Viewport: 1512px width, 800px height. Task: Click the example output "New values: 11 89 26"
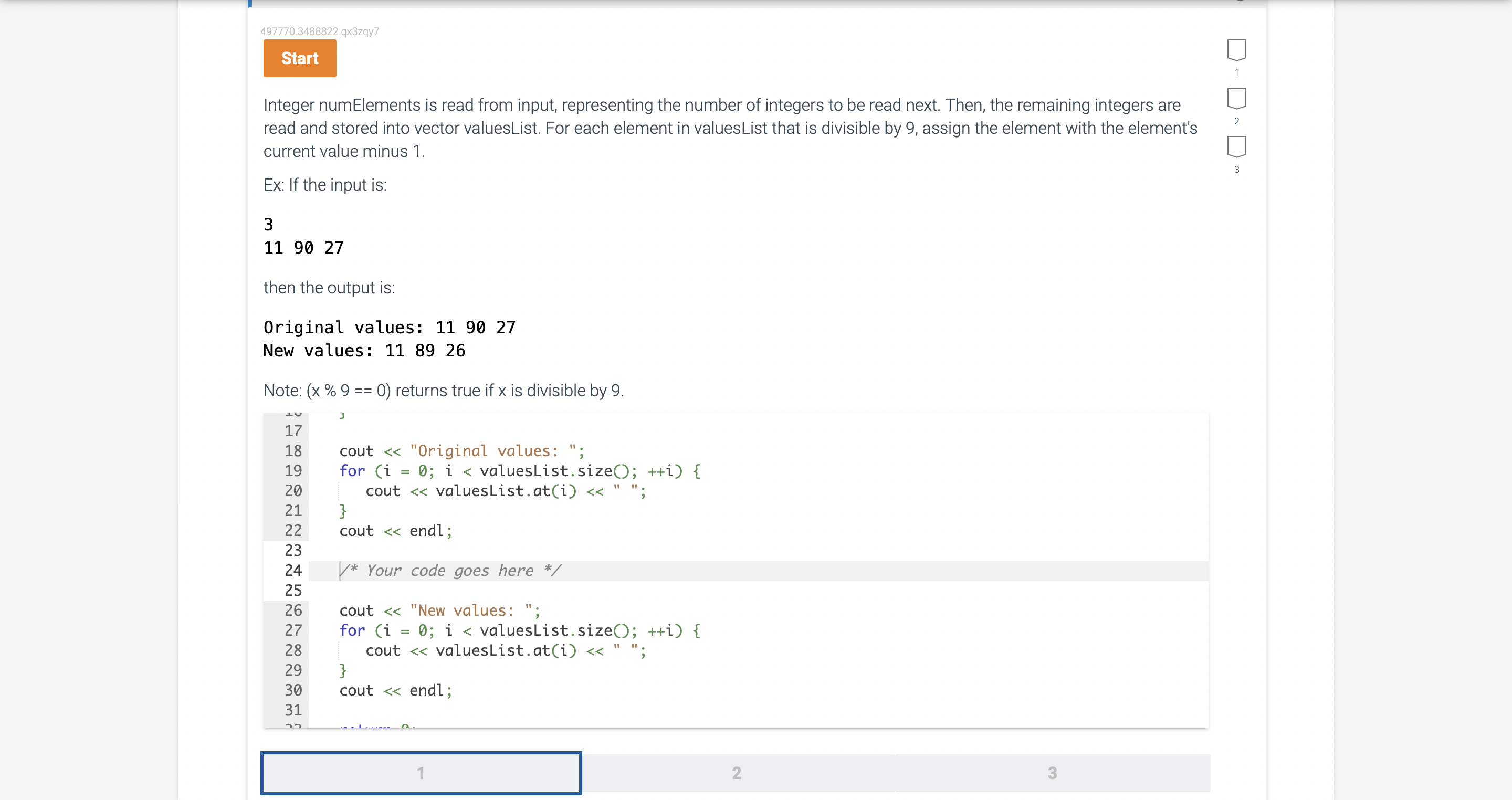pos(364,351)
